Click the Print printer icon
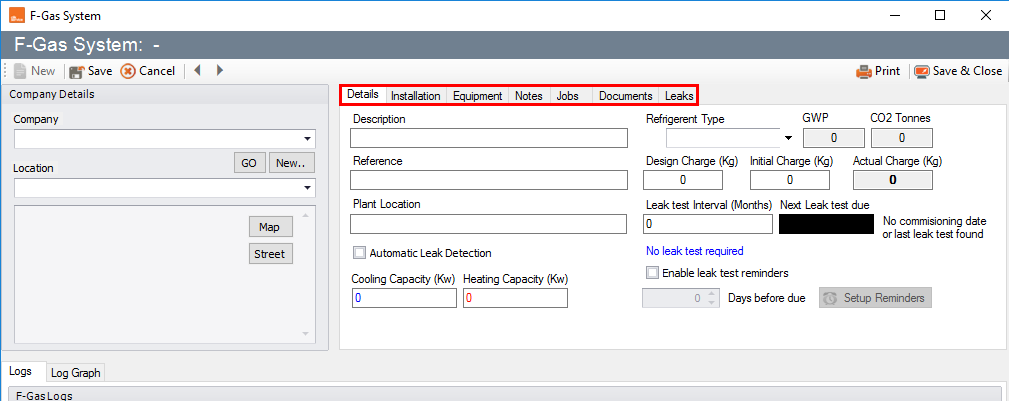Viewport: 1009px width, 401px height. (x=864, y=71)
